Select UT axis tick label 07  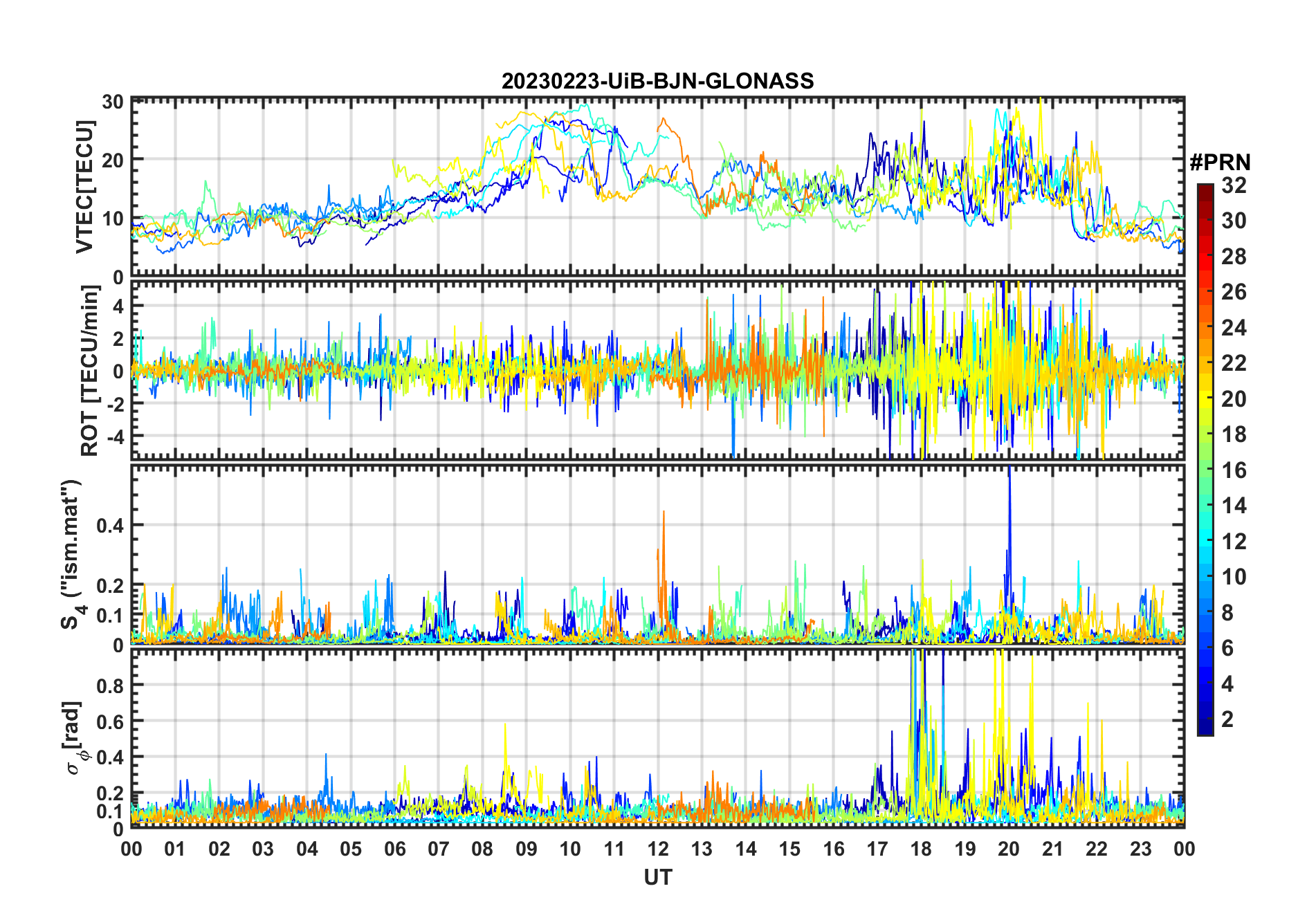(439, 849)
